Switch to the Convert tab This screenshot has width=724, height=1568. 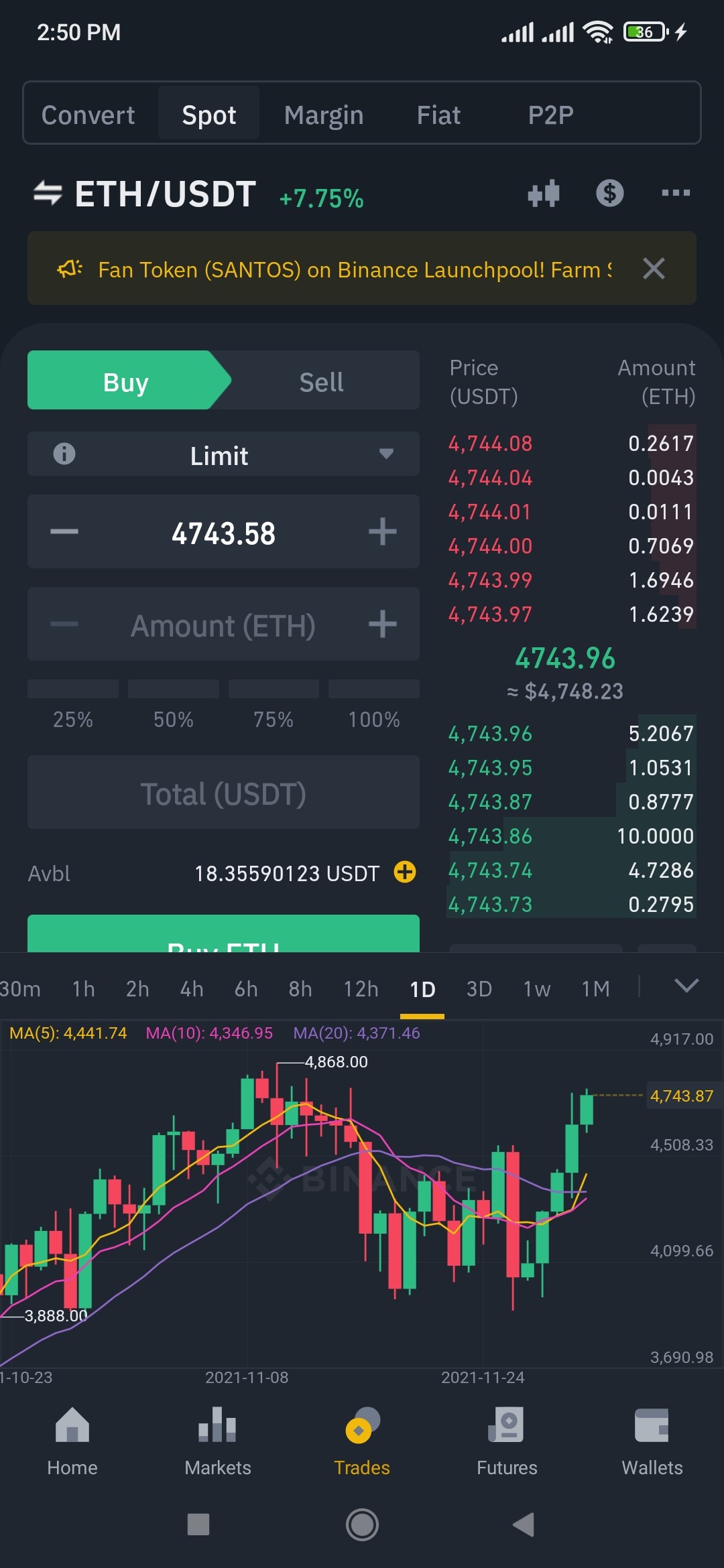(88, 115)
